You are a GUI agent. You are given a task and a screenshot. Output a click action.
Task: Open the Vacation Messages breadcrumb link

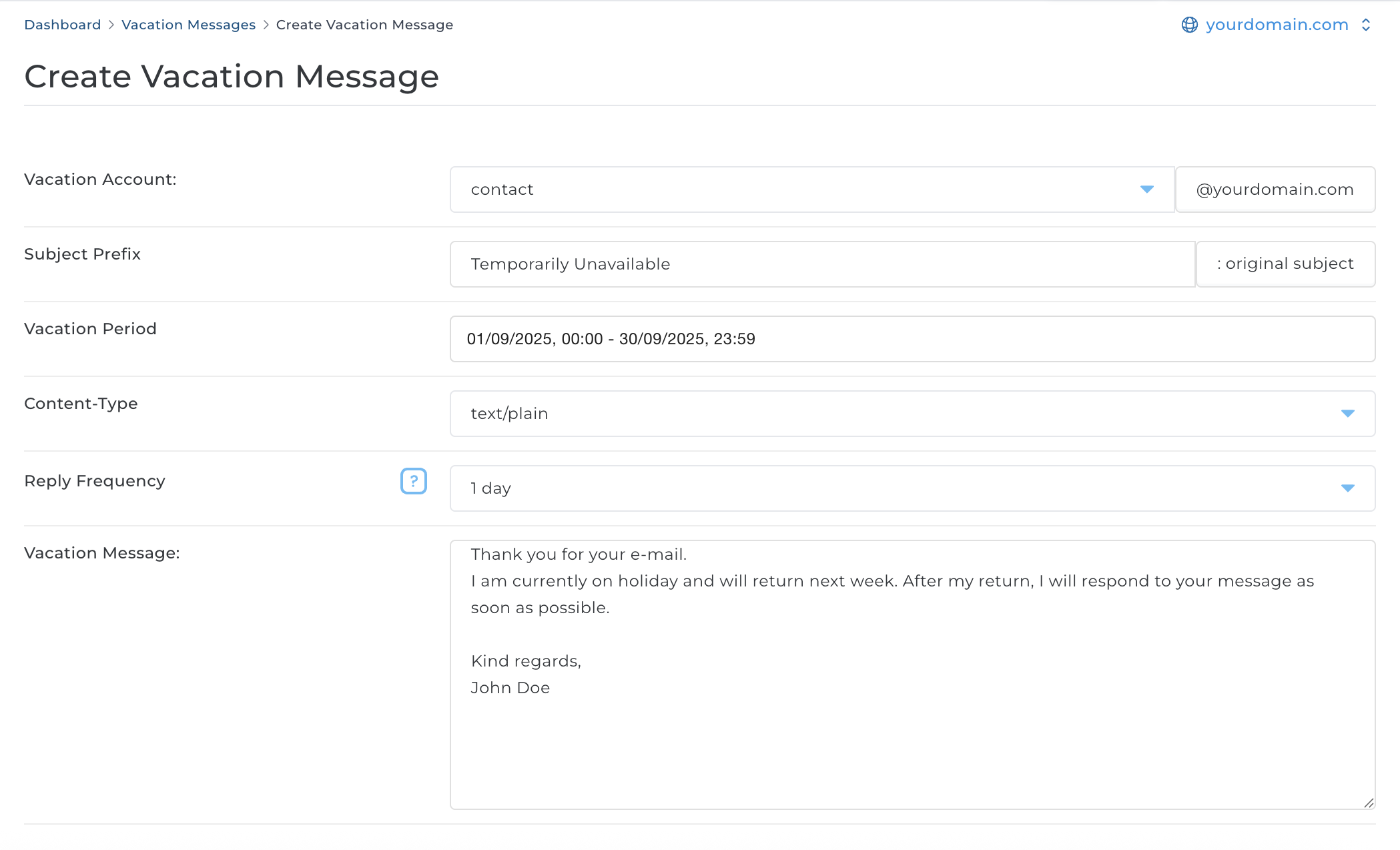[x=188, y=25]
